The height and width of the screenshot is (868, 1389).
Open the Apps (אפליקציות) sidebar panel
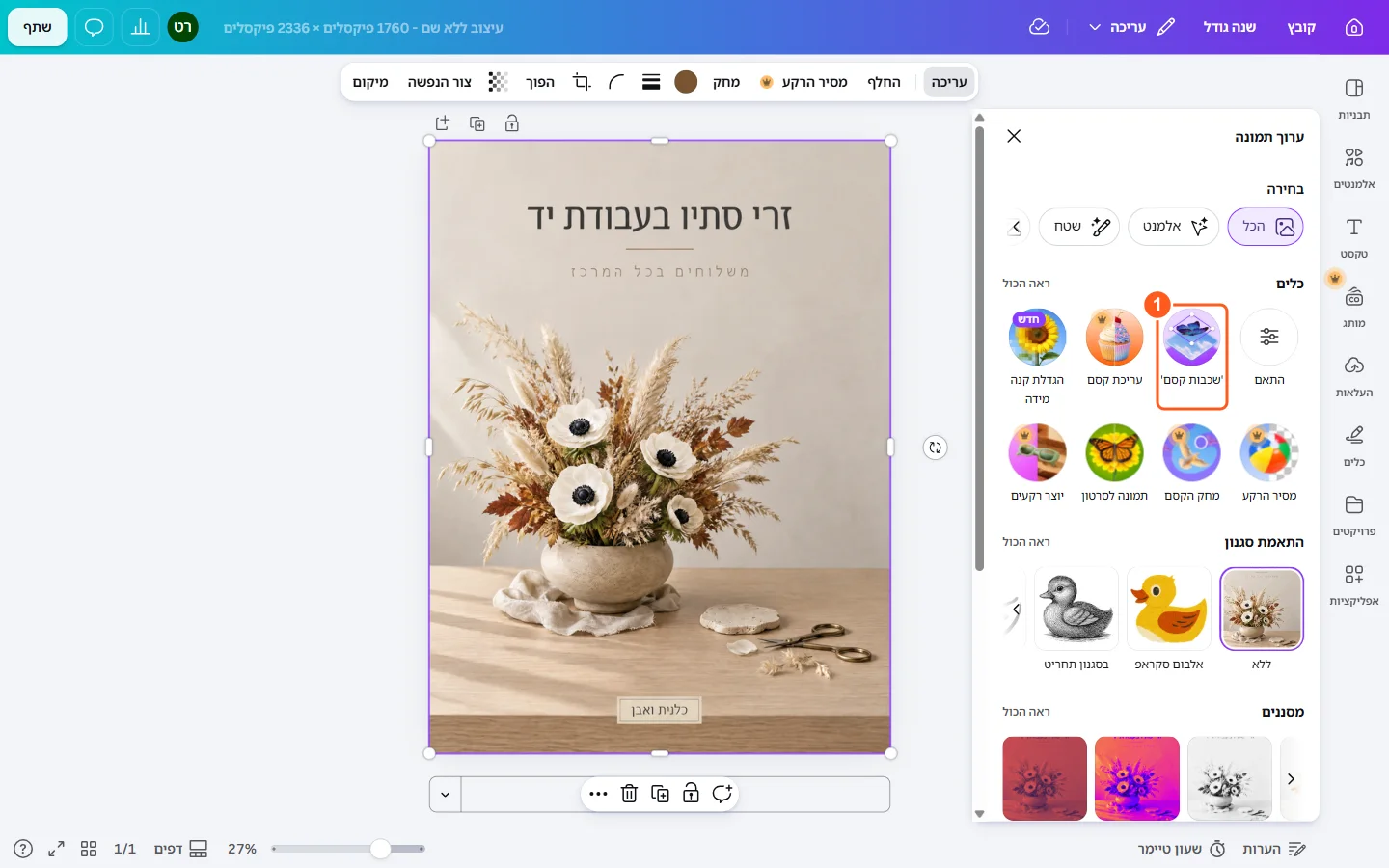1354,585
